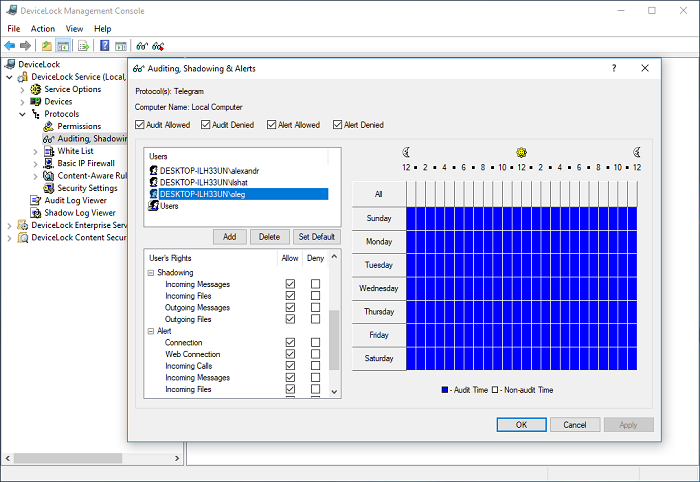700x482 pixels.
Task: Select DeviceLock Enterprise Server icon
Action: [x=22, y=225]
